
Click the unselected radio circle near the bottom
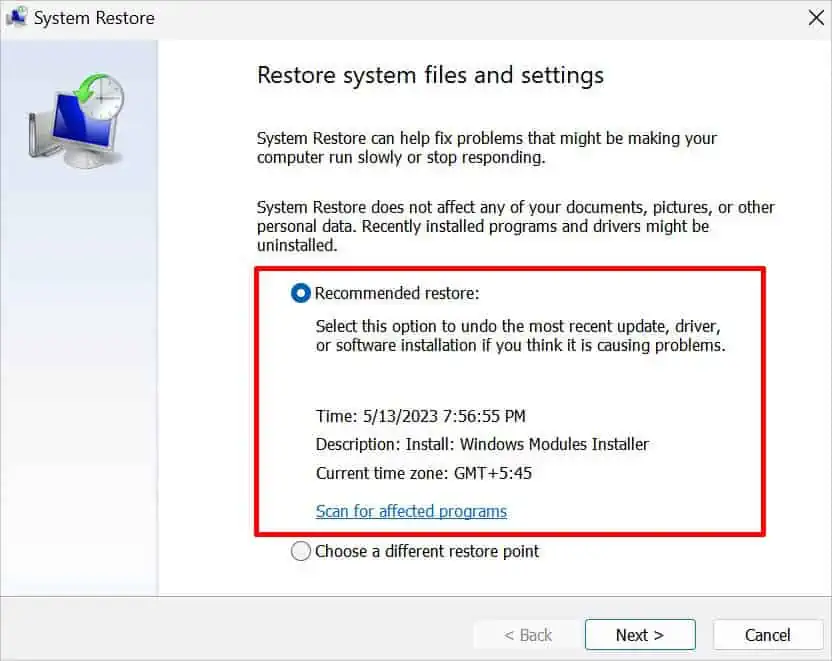[x=300, y=551]
